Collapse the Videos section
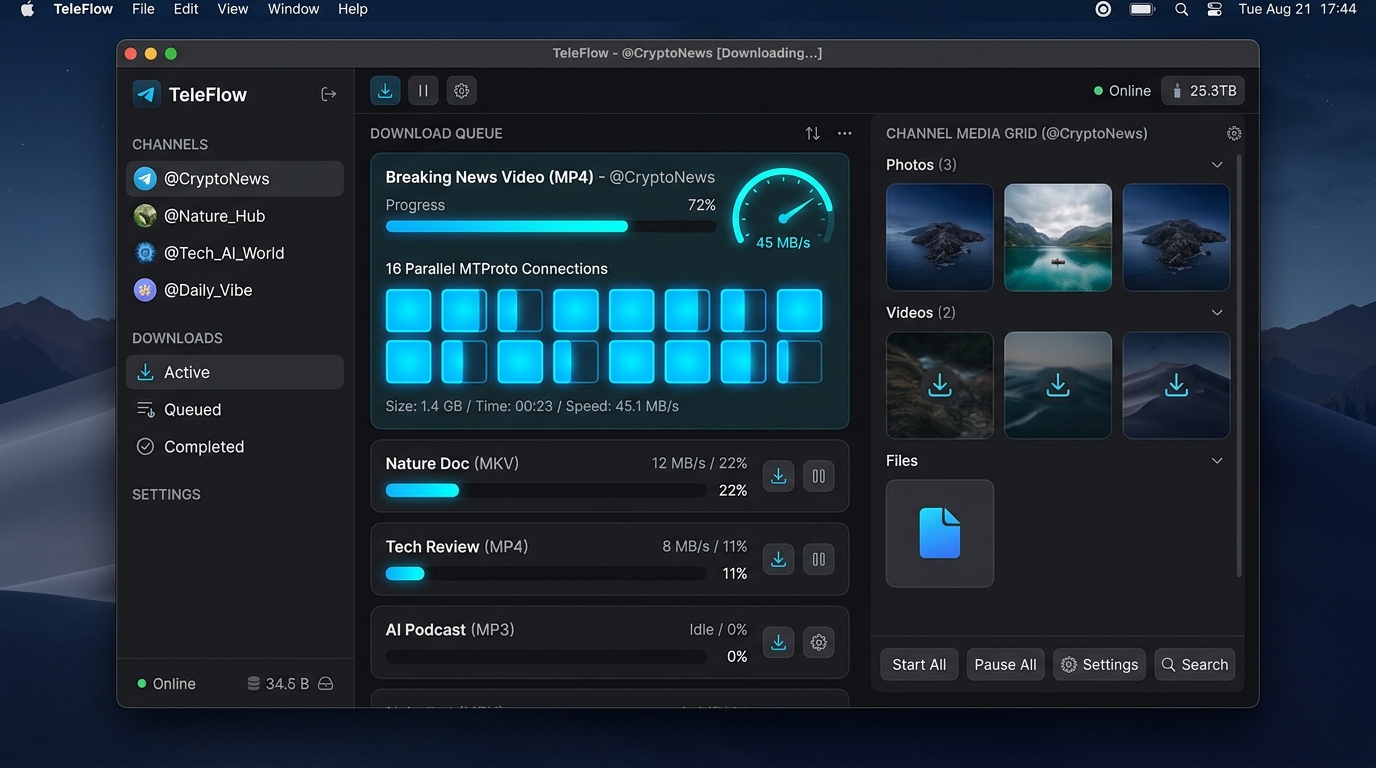The image size is (1376, 768). point(1217,313)
